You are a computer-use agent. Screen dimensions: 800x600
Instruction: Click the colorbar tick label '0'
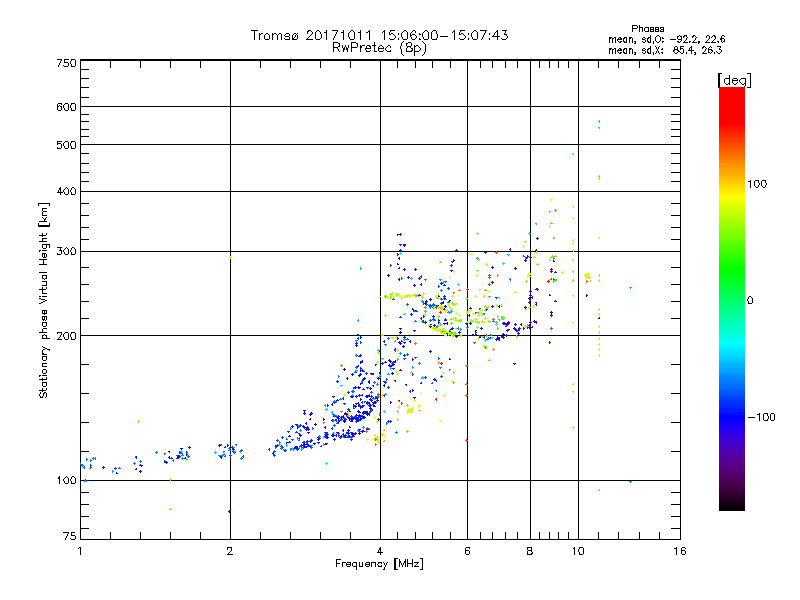(750, 301)
